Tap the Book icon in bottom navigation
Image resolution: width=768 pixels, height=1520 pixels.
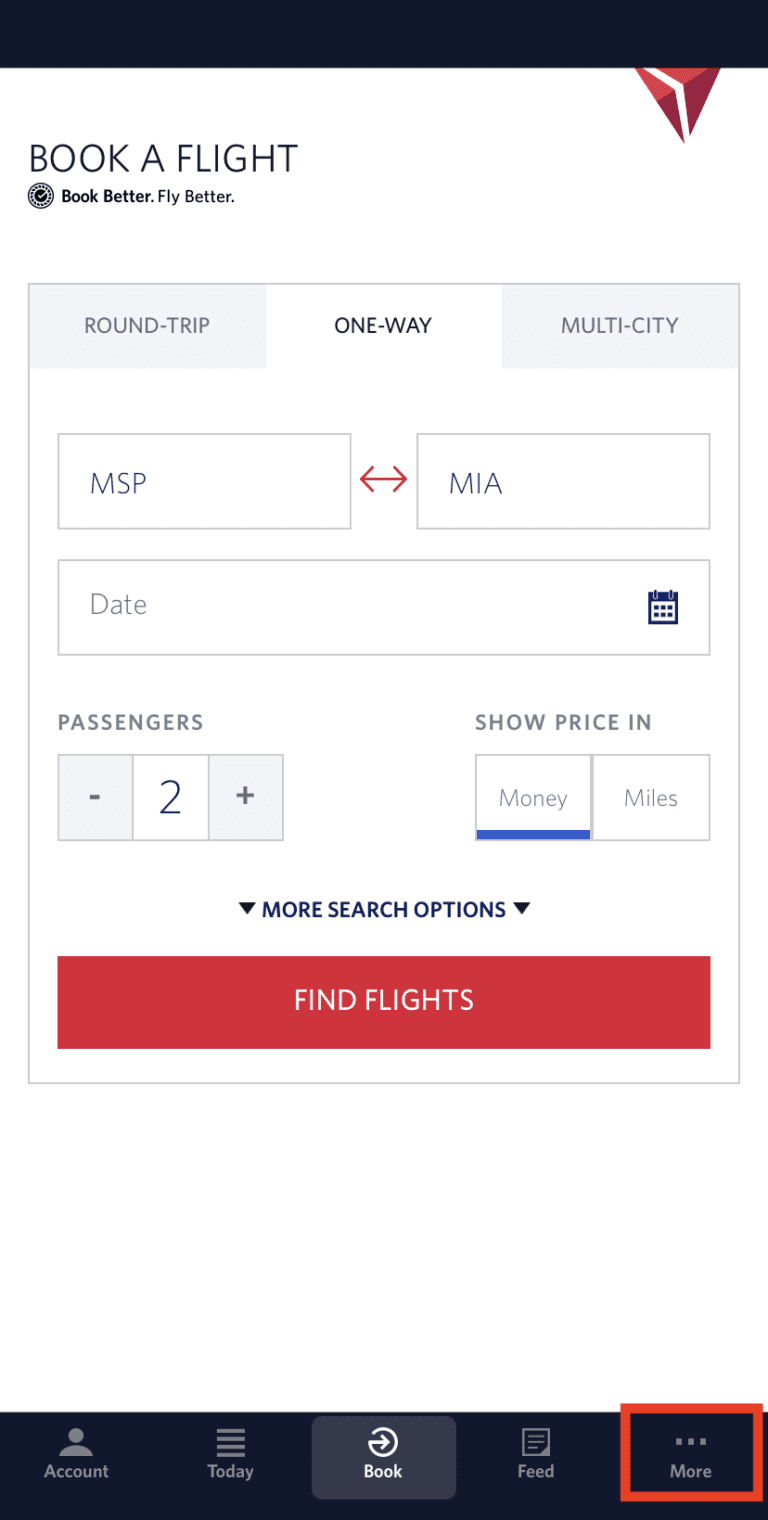coord(383,1455)
